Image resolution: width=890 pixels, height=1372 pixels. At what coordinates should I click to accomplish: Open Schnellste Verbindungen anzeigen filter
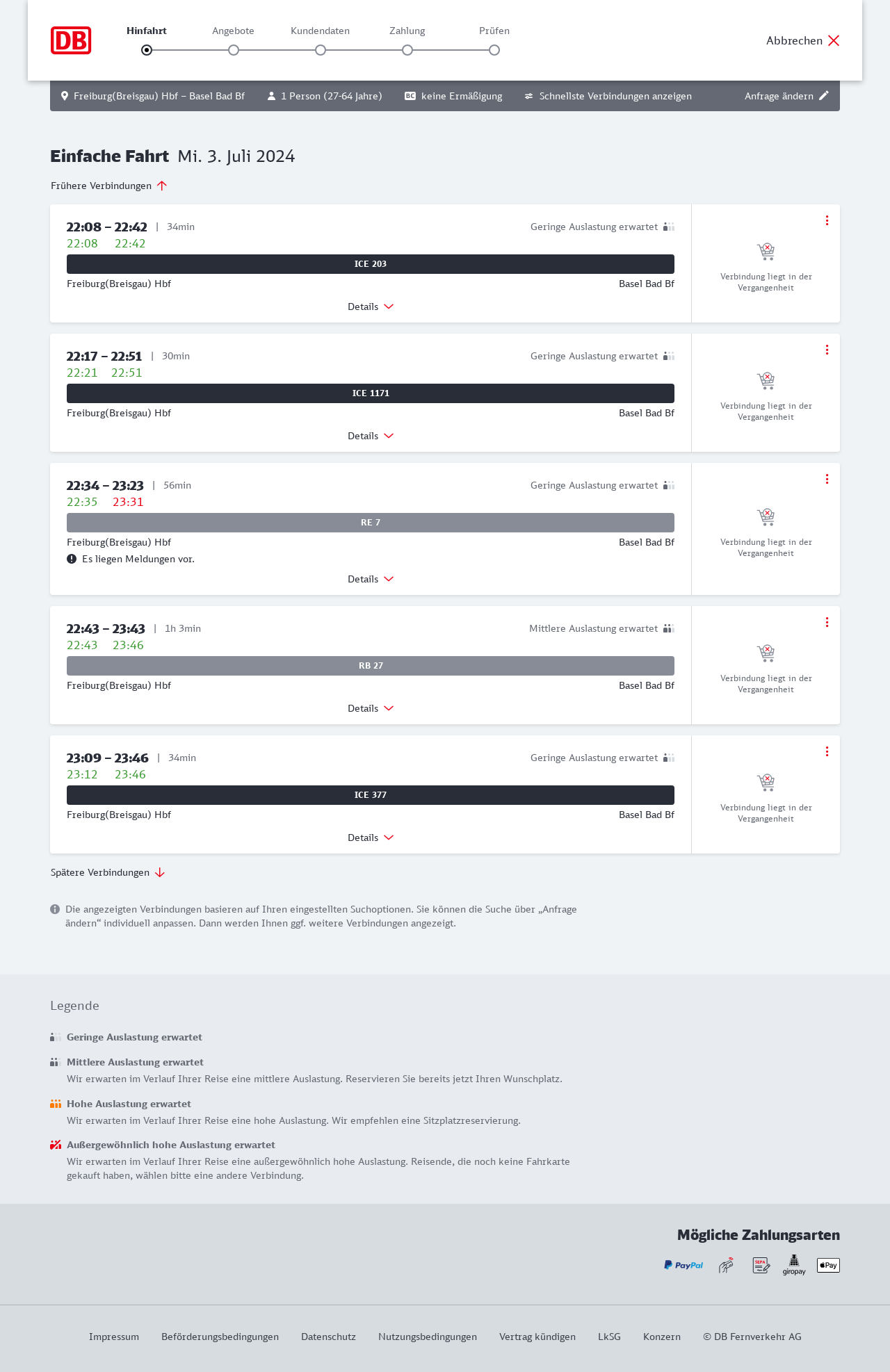tap(608, 96)
